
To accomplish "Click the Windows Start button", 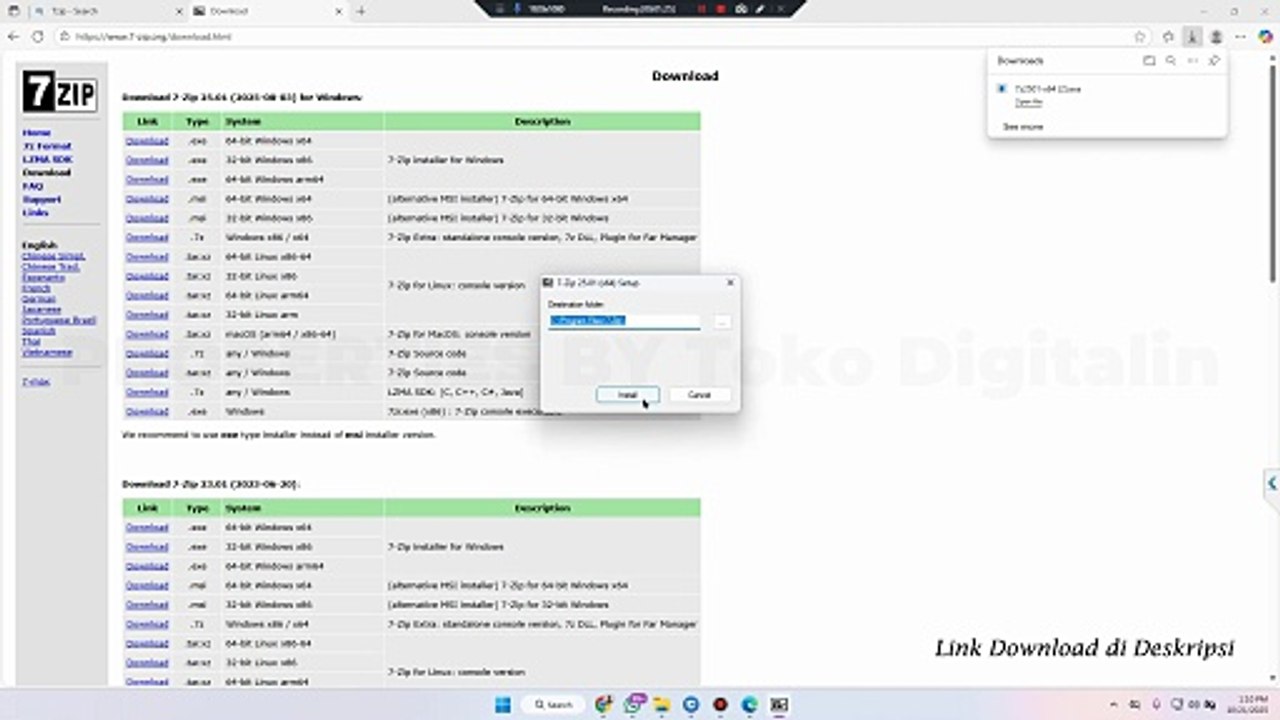I will (x=503, y=704).
